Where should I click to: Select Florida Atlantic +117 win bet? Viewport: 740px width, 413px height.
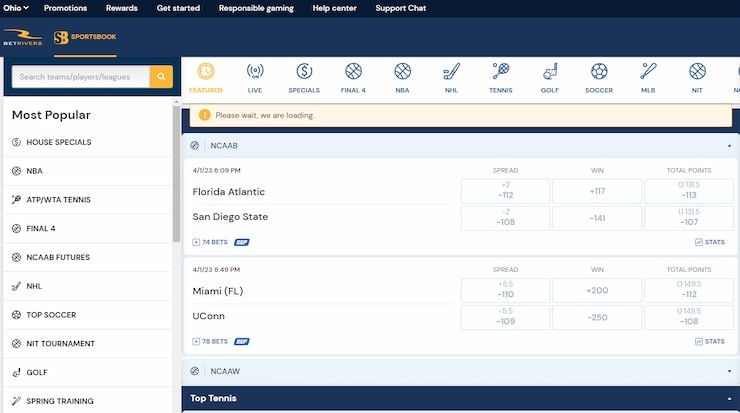click(x=597, y=191)
